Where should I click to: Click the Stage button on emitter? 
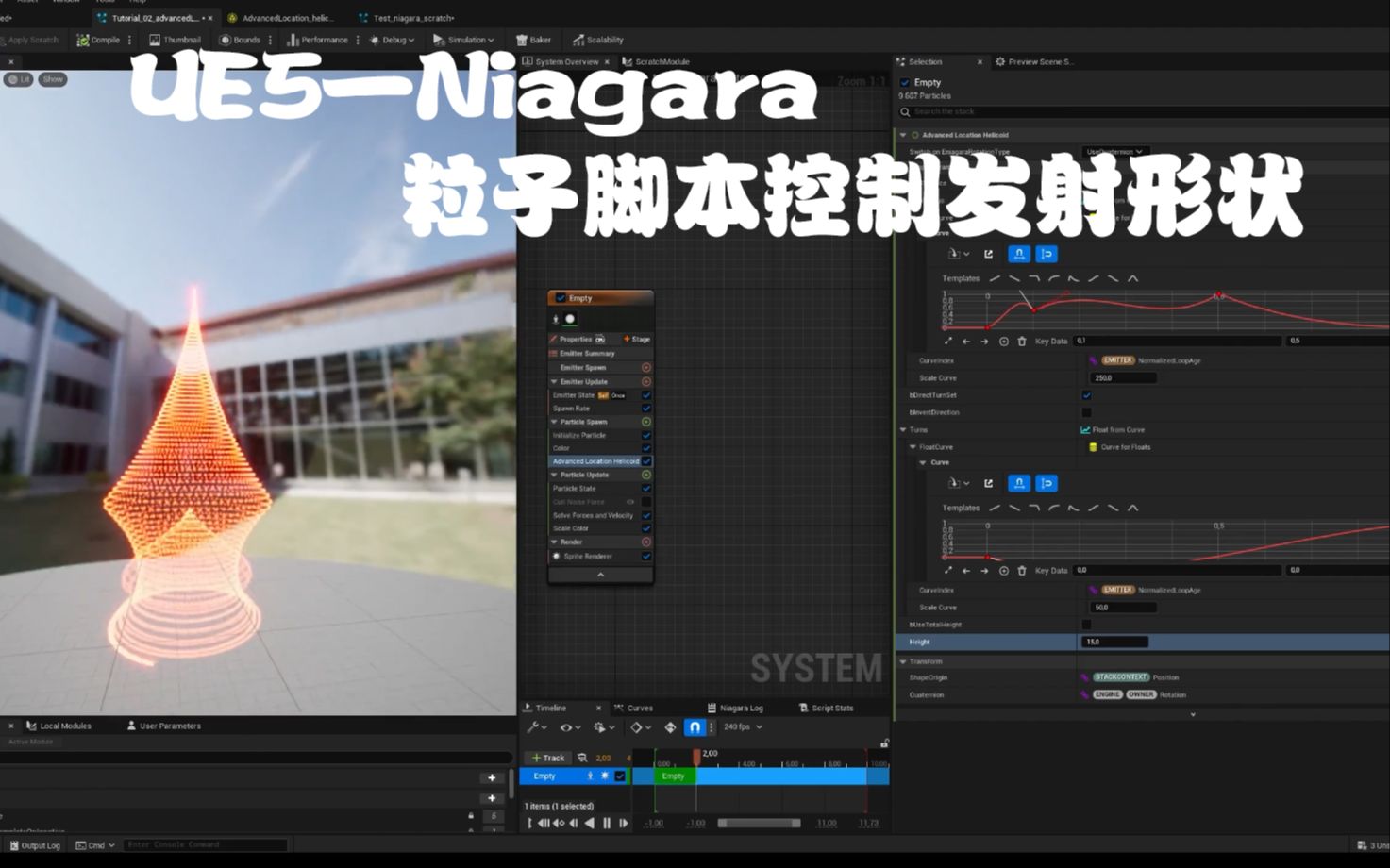click(x=637, y=339)
